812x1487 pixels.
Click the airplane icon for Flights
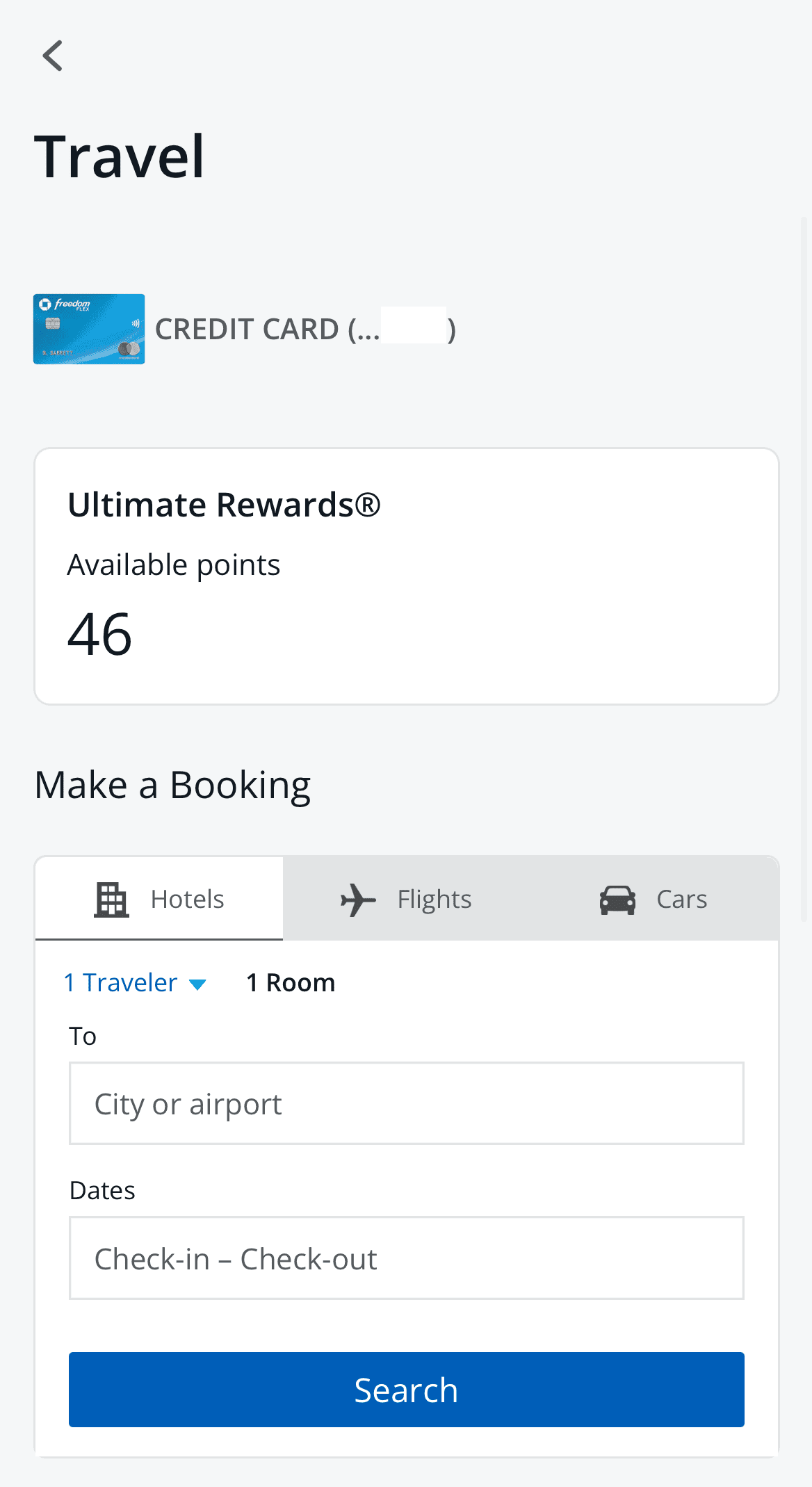357,898
